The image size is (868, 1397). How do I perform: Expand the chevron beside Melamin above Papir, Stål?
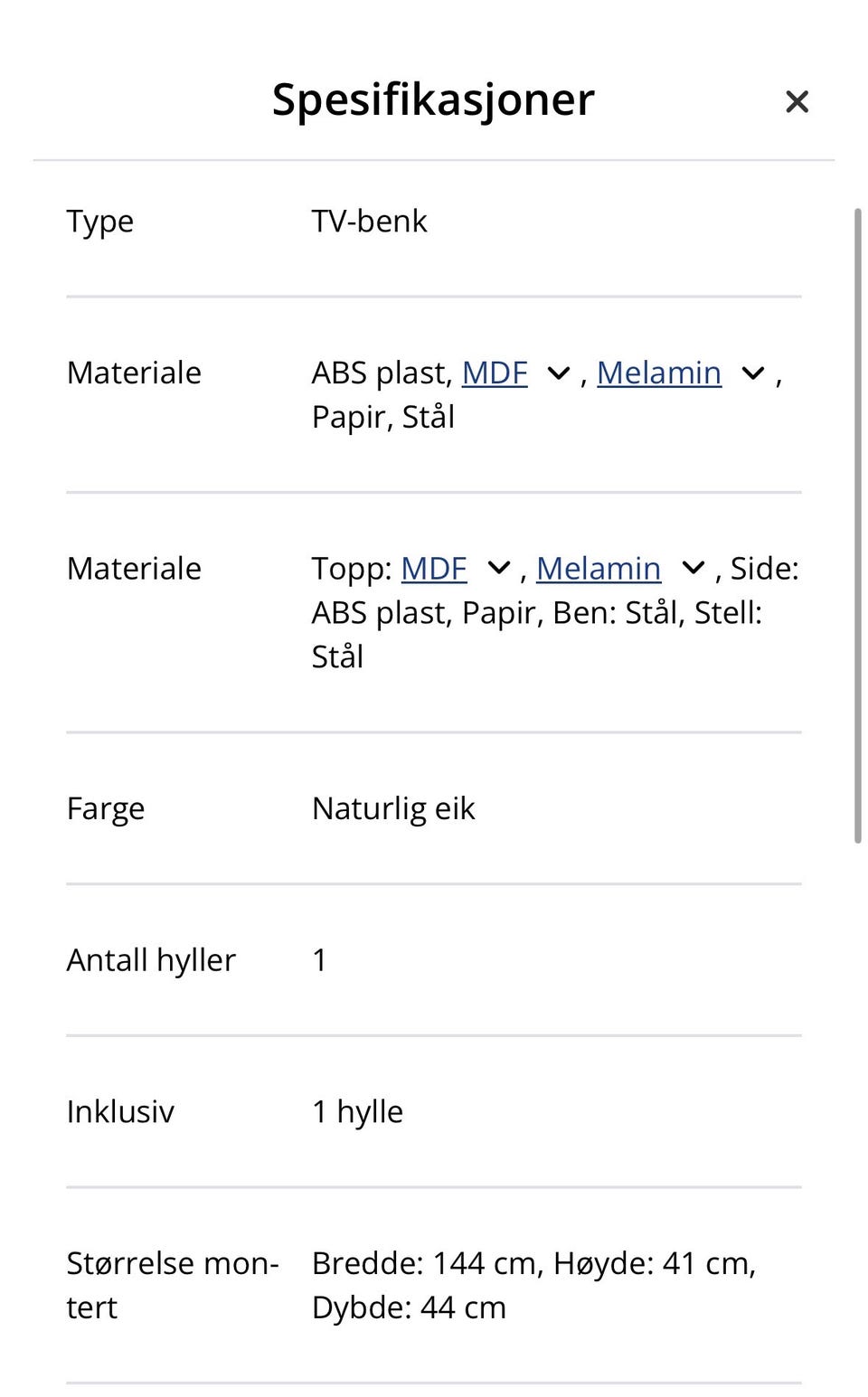pos(753,373)
